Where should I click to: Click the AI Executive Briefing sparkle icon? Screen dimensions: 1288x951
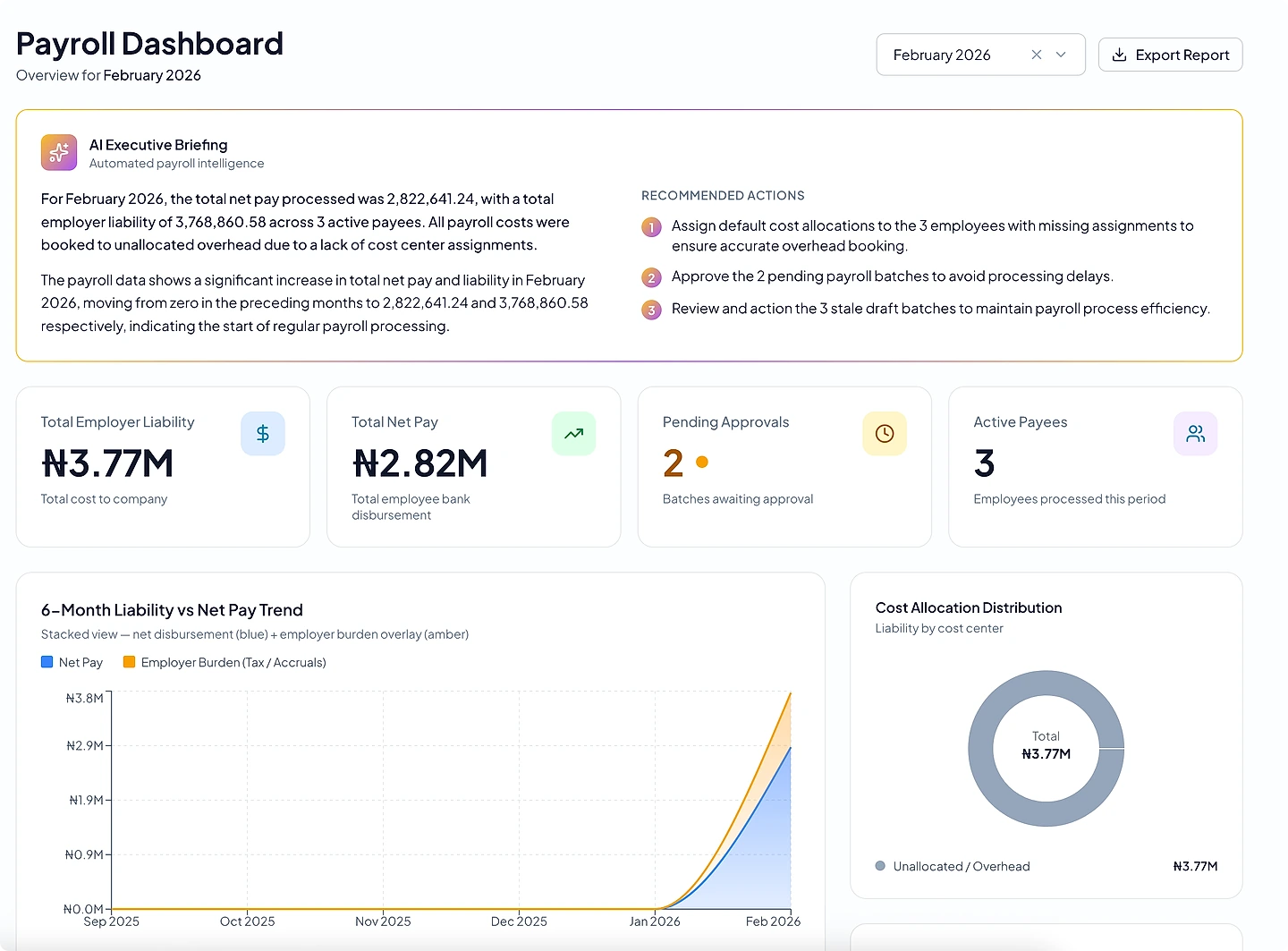tap(59, 152)
